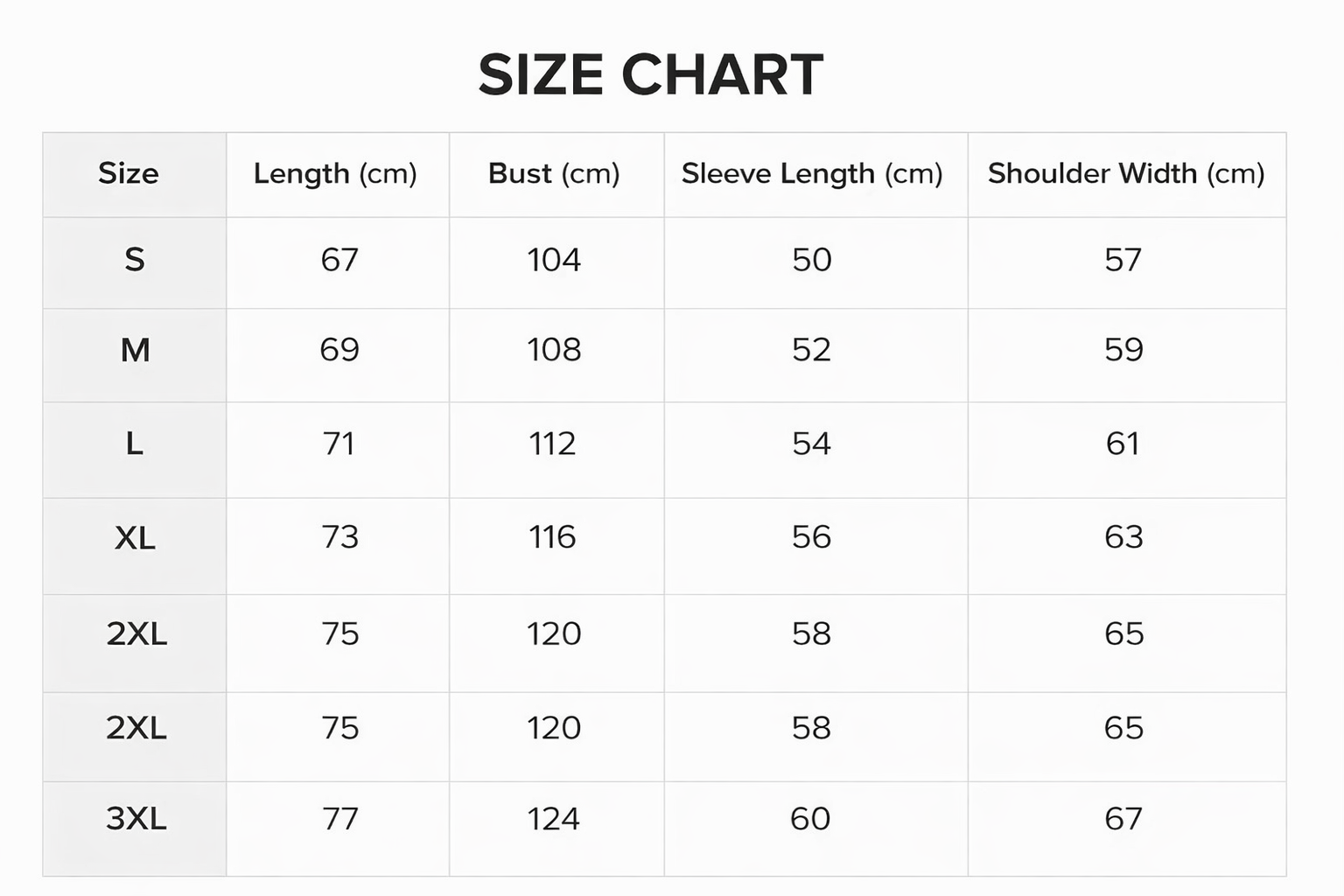Click the 3XL size row label
This screenshot has width=1344, height=896.
(x=136, y=819)
